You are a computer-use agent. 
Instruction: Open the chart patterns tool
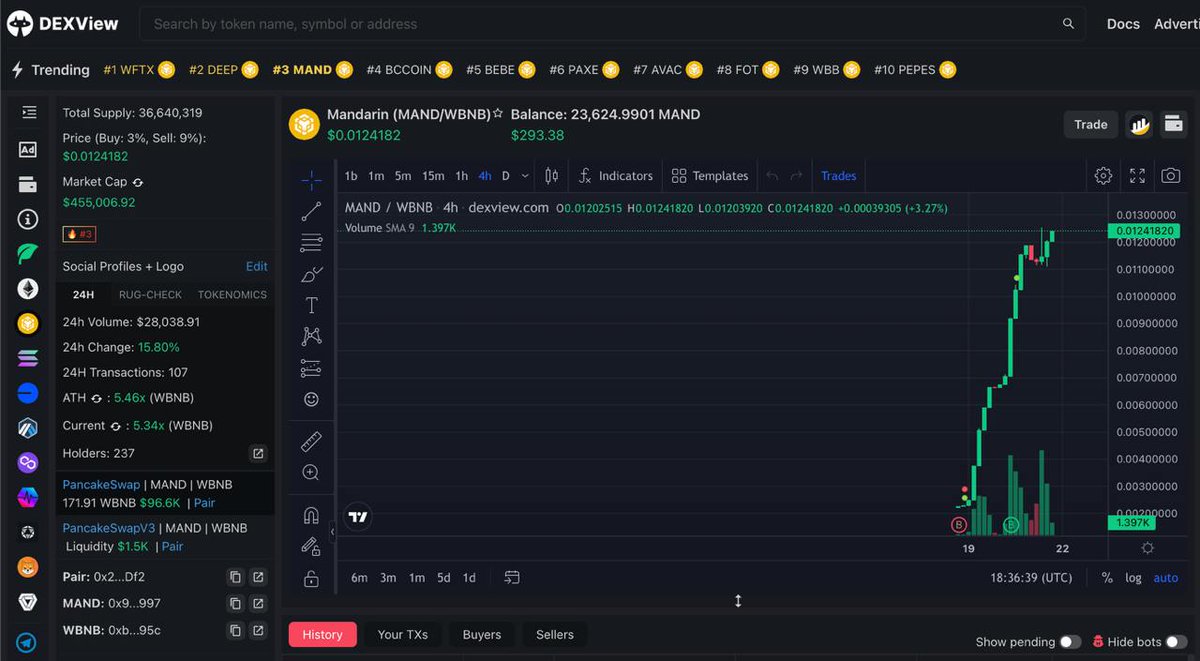point(311,336)
